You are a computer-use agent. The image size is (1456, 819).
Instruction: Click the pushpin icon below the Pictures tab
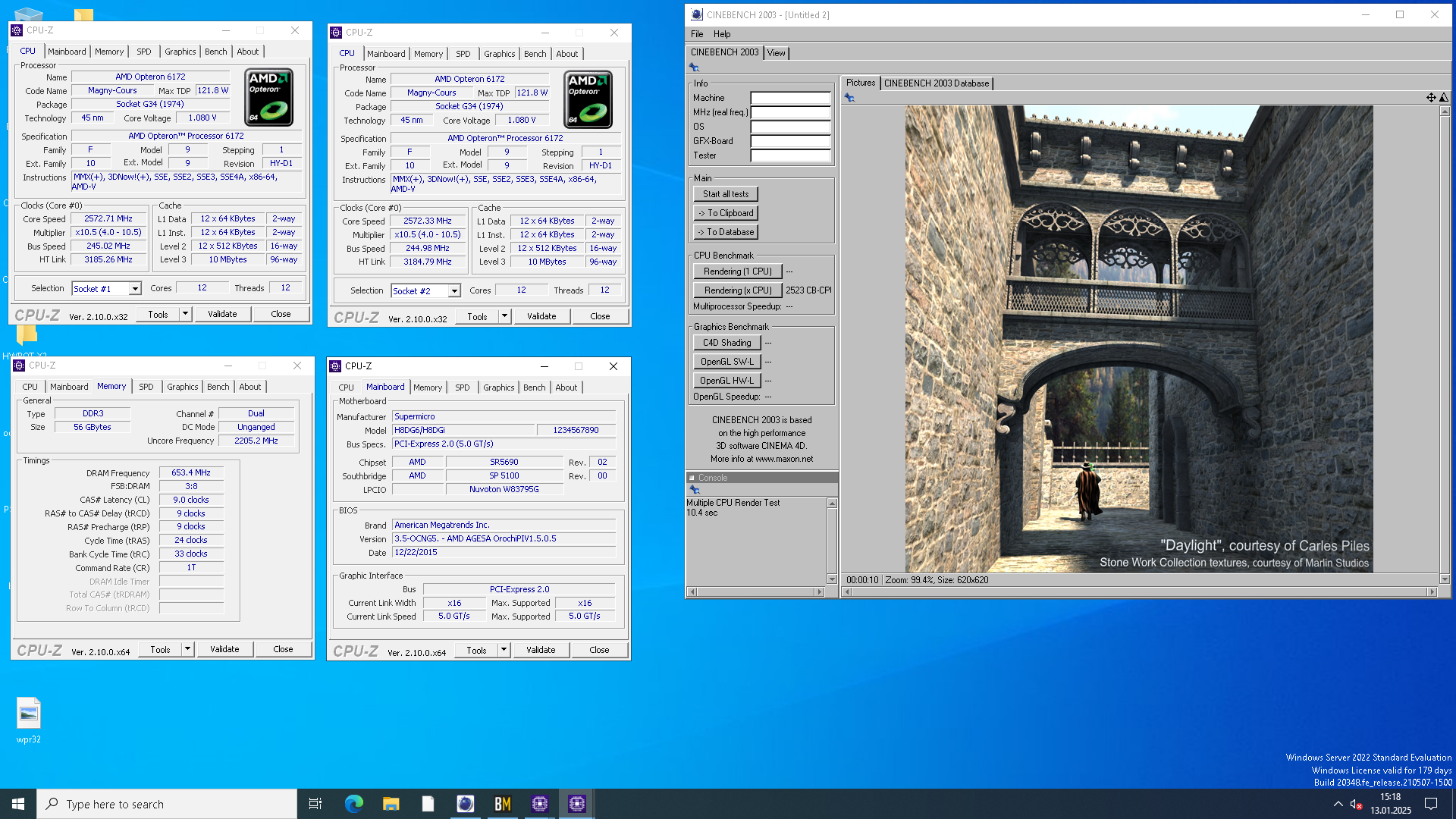point(849,98)
